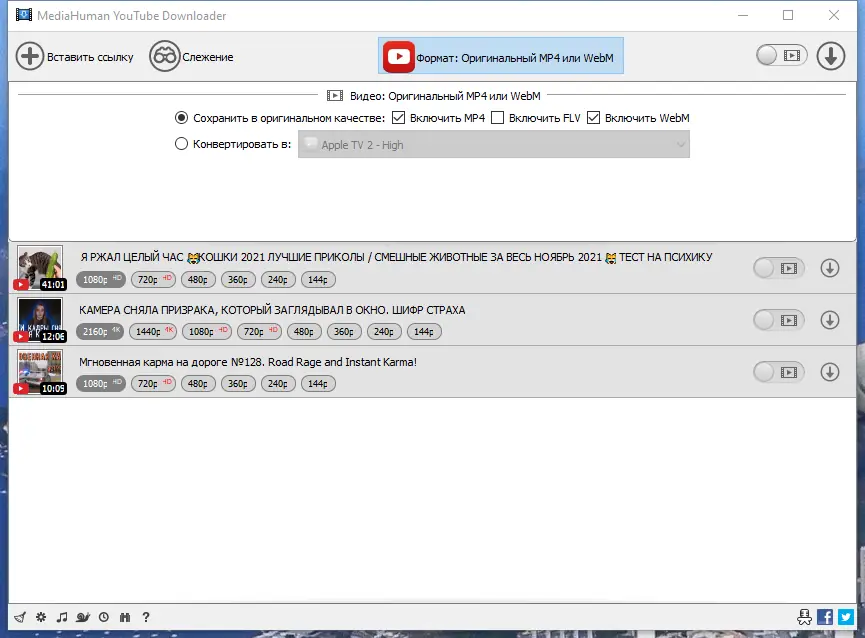865x638 pixels.
Task: Select 144p for КОШКИ 2021 video
Action: pyautogui.click(x=318, y=280)
